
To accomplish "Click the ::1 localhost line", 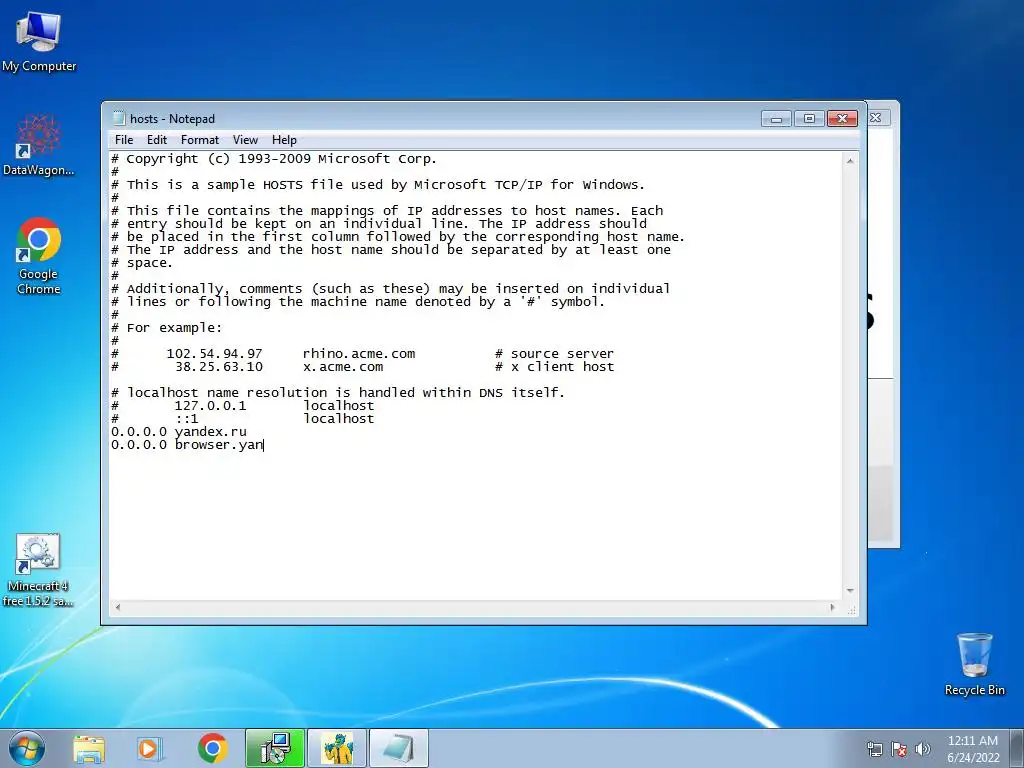I will pos(242,419).
